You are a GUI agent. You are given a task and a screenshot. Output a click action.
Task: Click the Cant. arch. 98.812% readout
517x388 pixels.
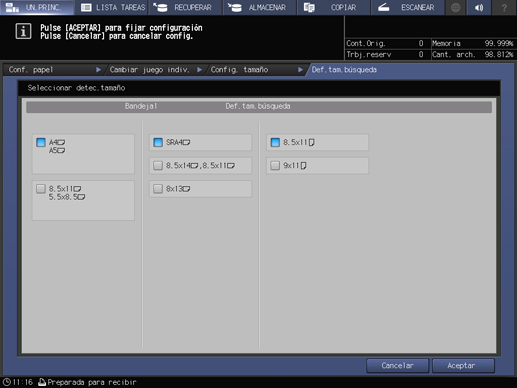(x=472, y=55)
